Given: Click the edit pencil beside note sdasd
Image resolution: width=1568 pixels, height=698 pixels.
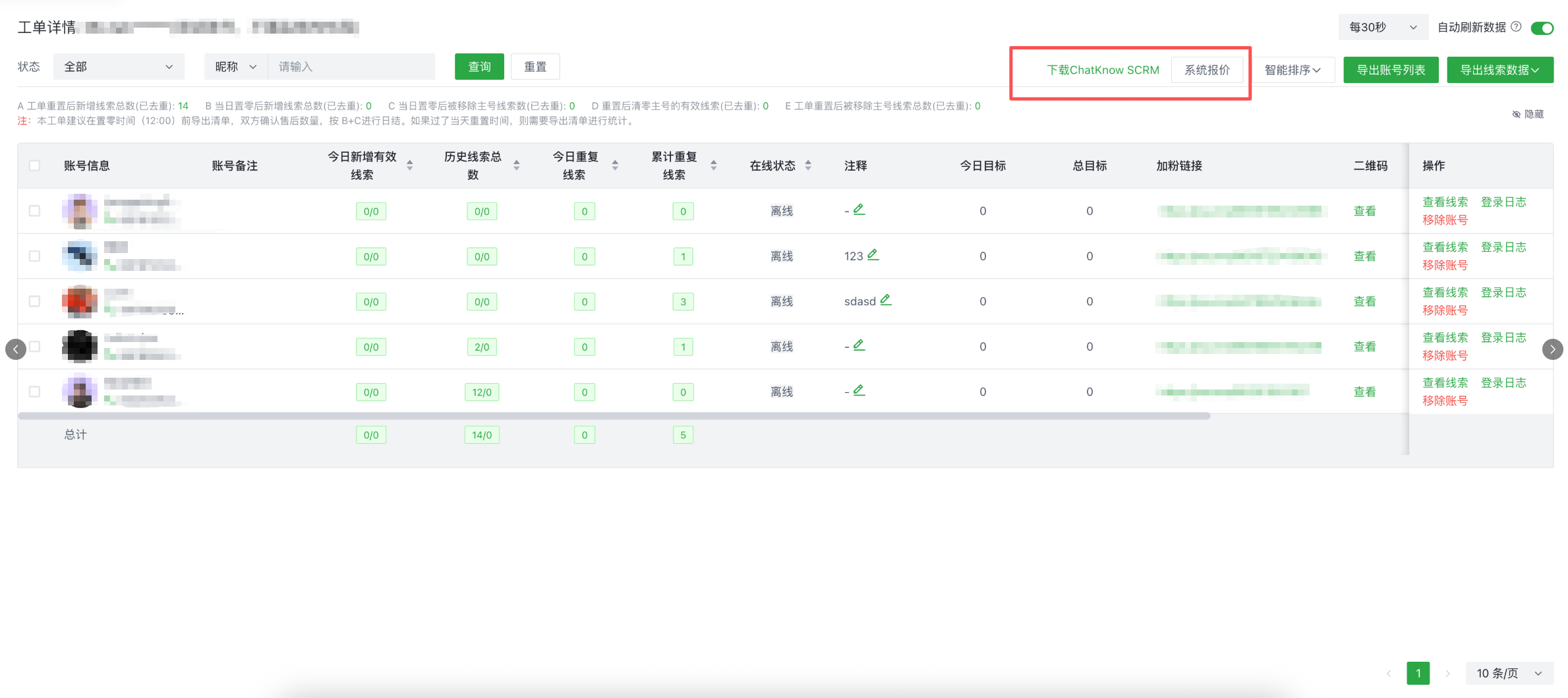Looking at the screenshot, I should 885,300.
